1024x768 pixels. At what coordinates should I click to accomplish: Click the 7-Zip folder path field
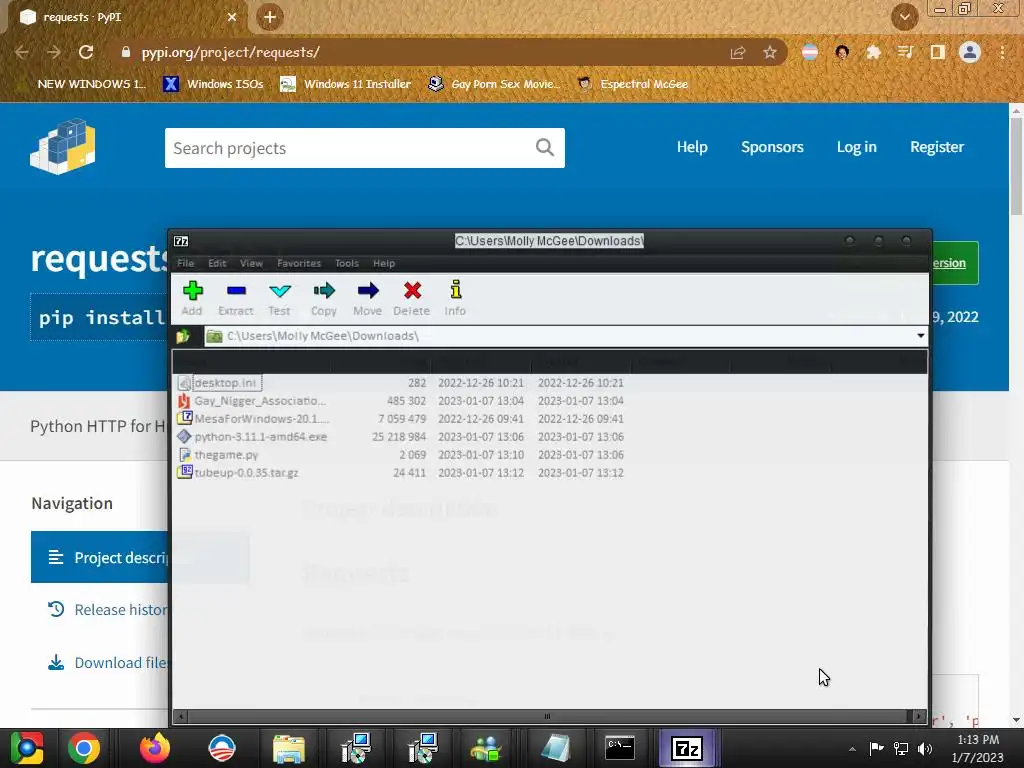point(559,336)
